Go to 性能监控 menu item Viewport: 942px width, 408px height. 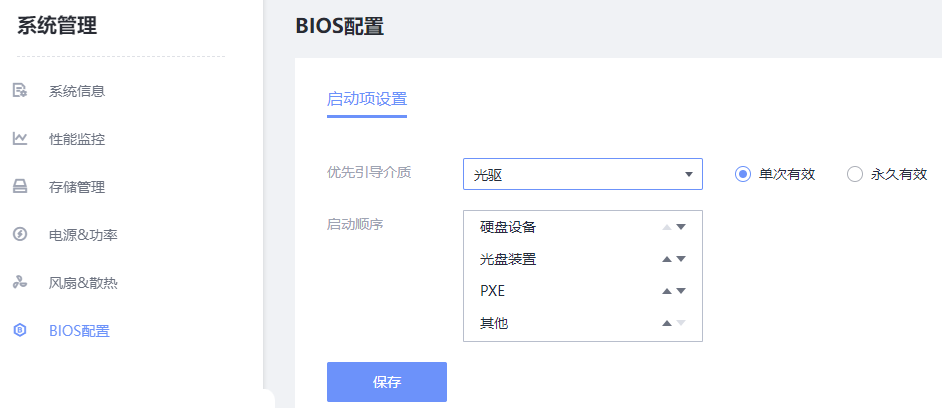tap(77, 139)
